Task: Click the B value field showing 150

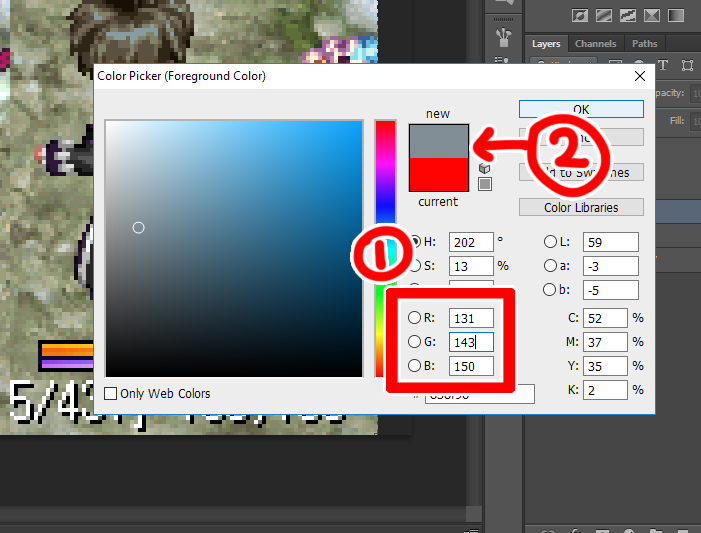Action: point(471,366)
